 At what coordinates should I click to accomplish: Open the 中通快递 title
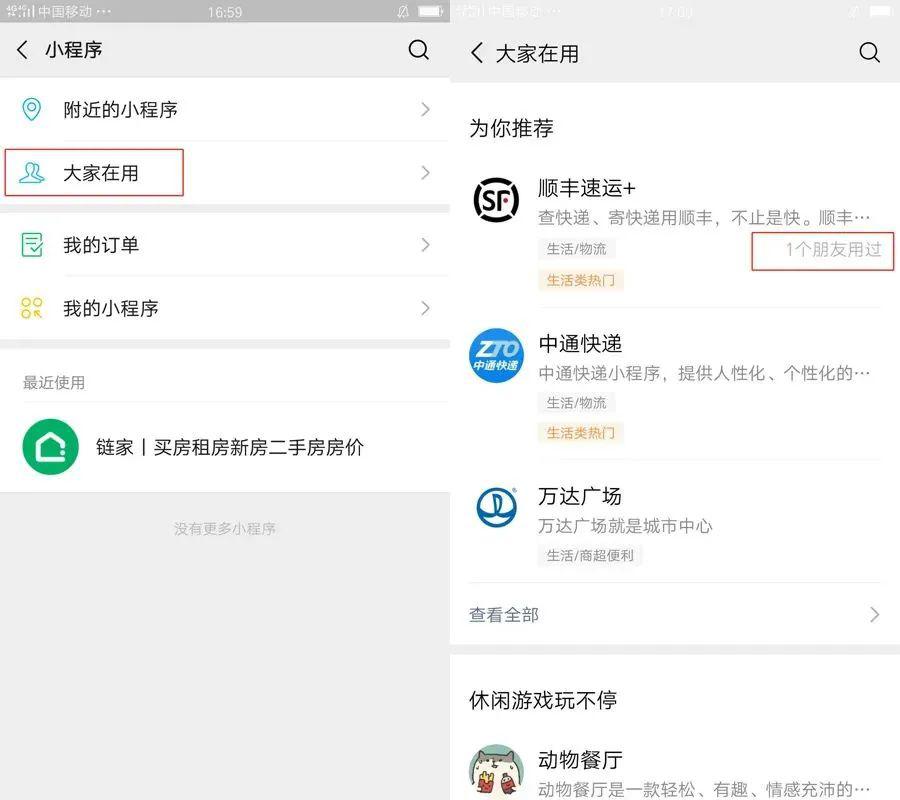point(580,344)
